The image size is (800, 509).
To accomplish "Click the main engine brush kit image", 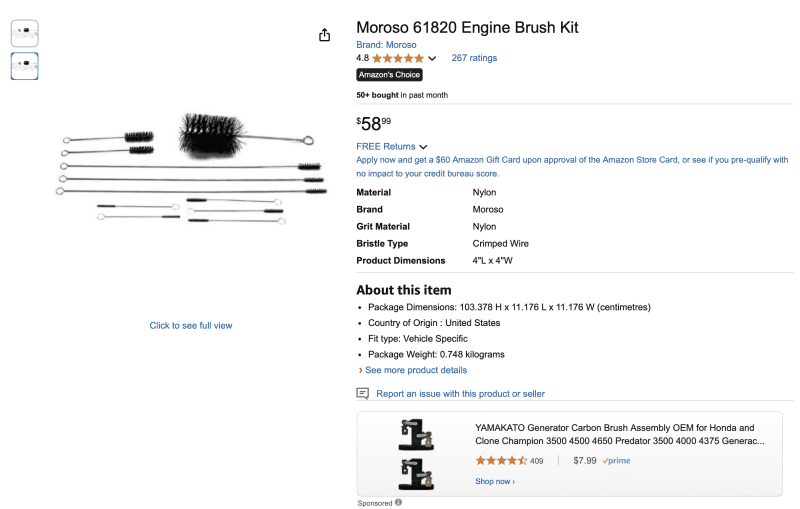I will pos(191,168).
